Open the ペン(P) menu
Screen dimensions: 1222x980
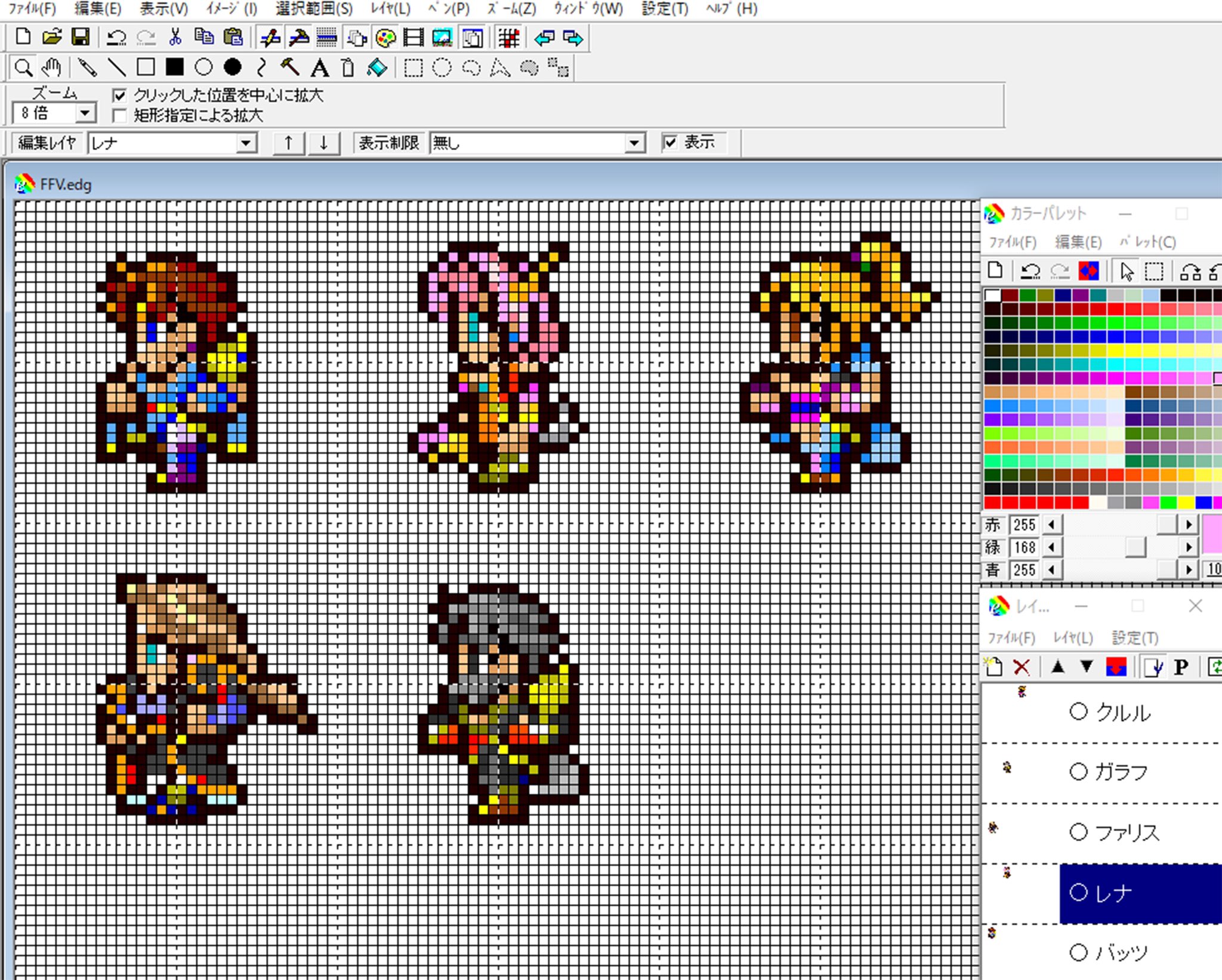(449, 9)
